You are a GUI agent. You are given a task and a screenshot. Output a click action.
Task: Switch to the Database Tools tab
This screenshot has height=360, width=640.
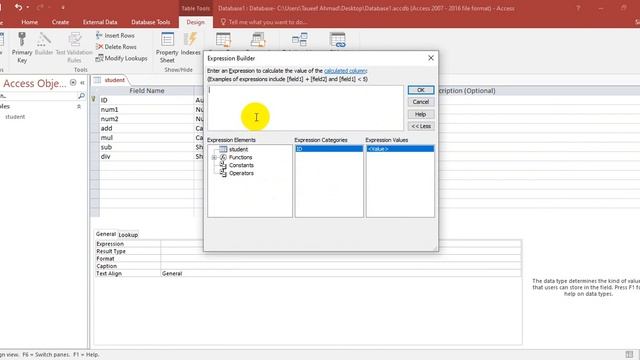point(151,22)
